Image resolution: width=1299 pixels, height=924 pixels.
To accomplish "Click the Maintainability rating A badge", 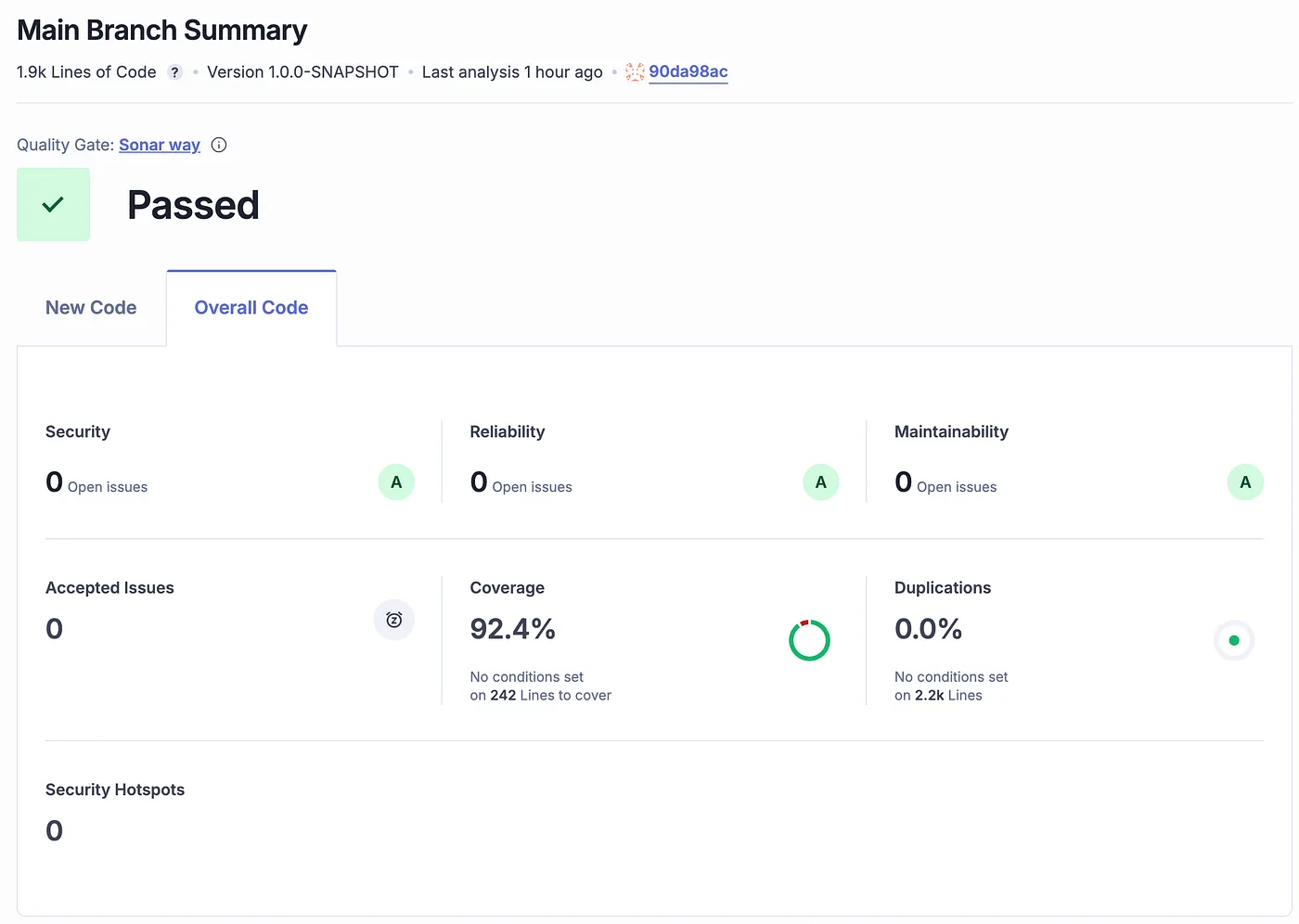I will [1245, 481].
